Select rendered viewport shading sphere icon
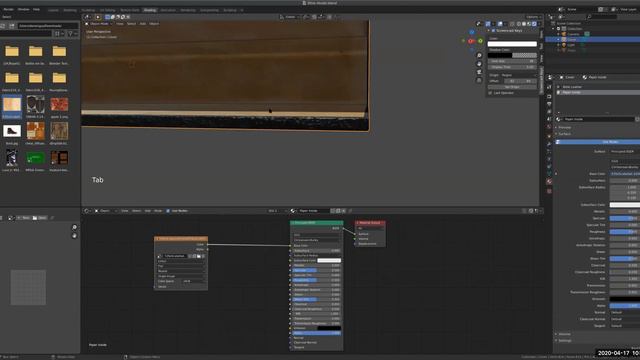Image resolution: width=640 pixels, height=360 pixels. pyautogui.click(x=534, y=24)
